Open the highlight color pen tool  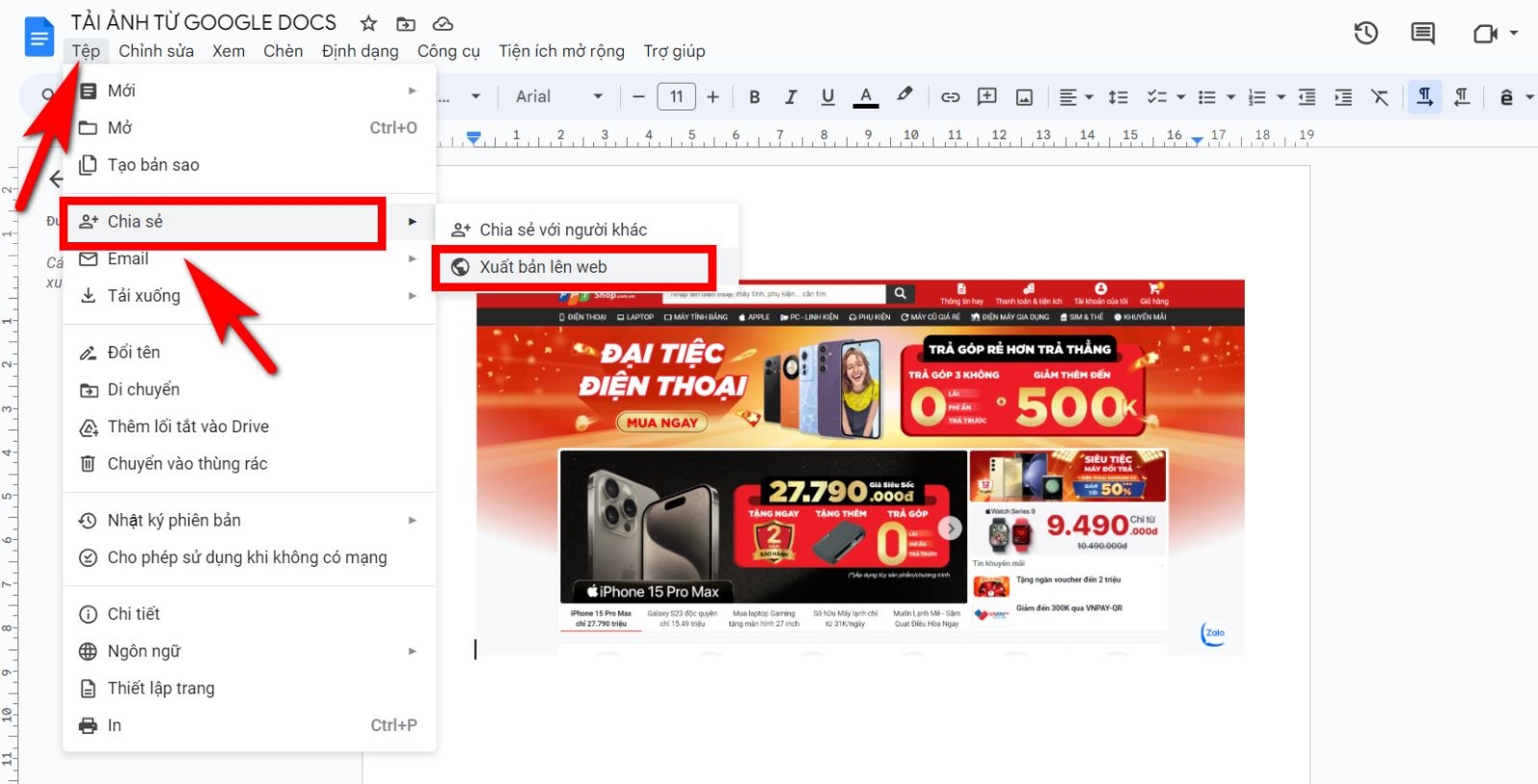coord(904,95)
